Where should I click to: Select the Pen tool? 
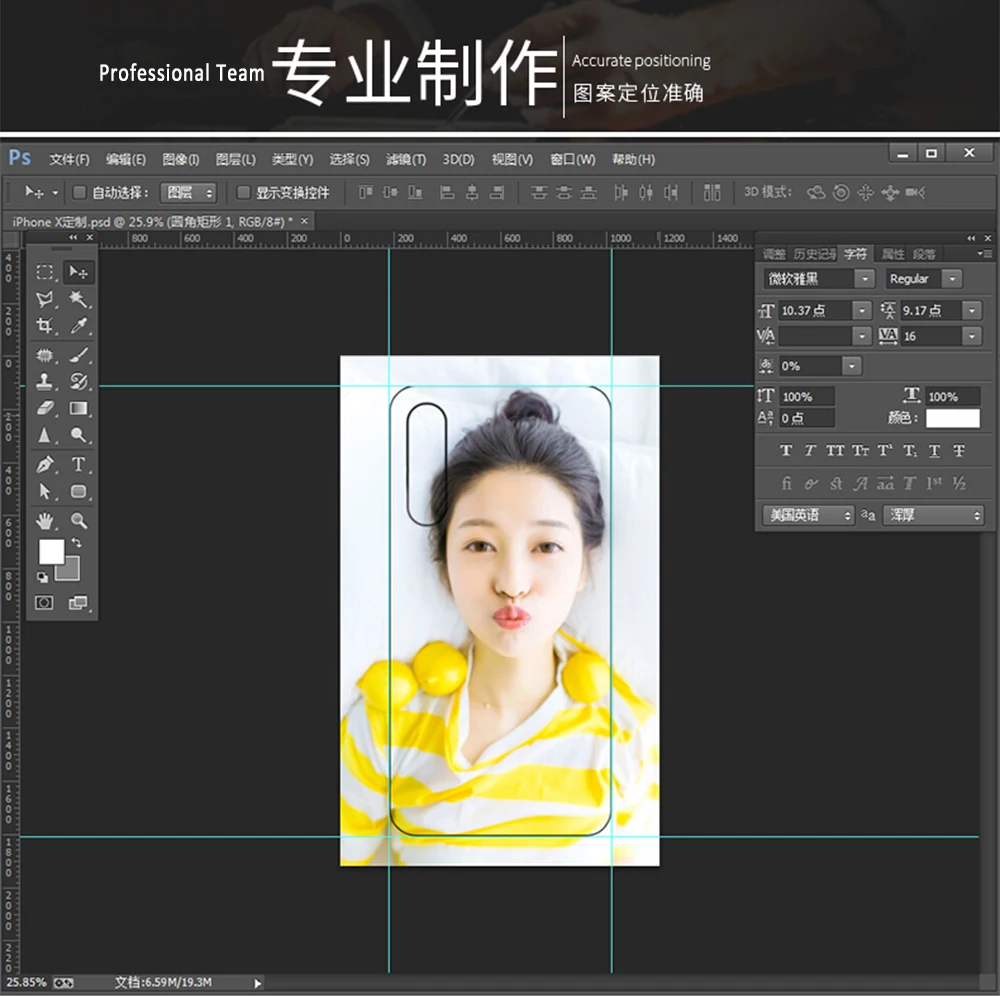tap(45, 464)
